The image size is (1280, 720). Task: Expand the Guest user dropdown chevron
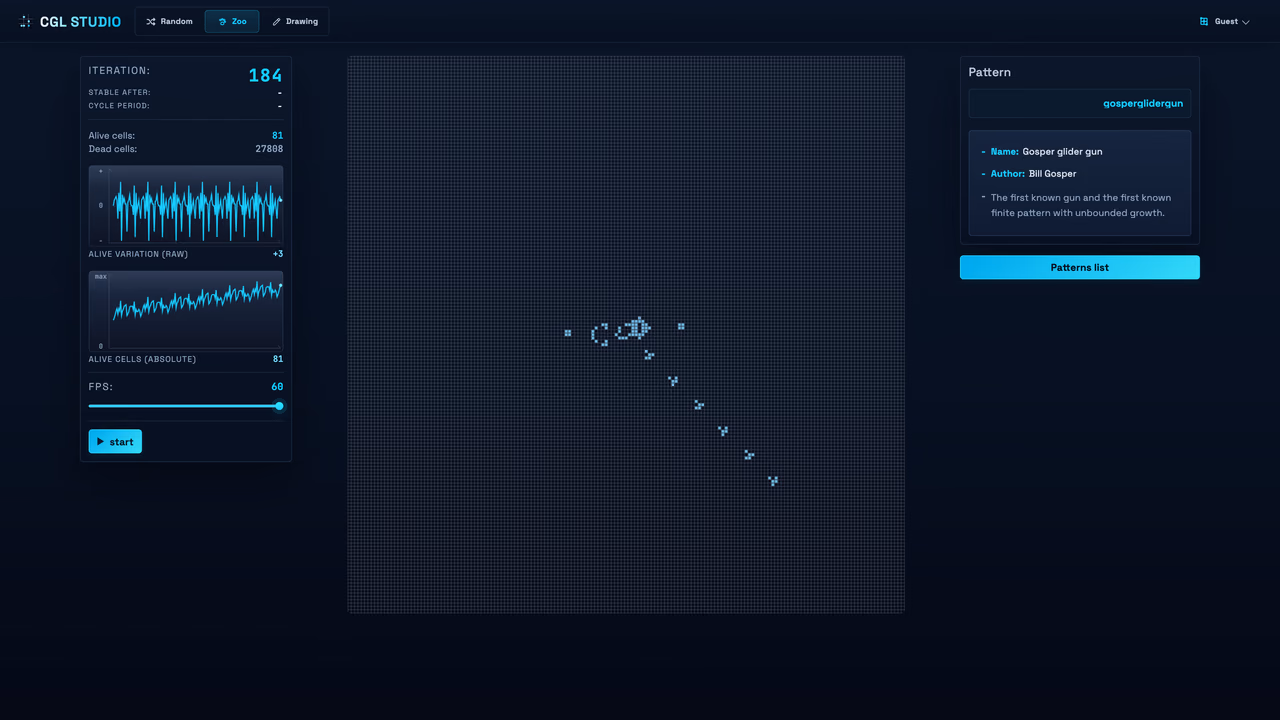(x=1246, y=22)
